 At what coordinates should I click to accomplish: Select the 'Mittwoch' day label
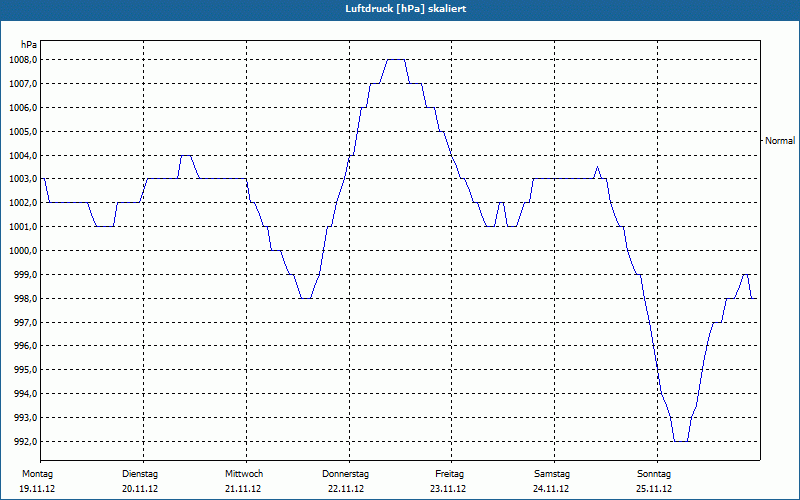244,474
